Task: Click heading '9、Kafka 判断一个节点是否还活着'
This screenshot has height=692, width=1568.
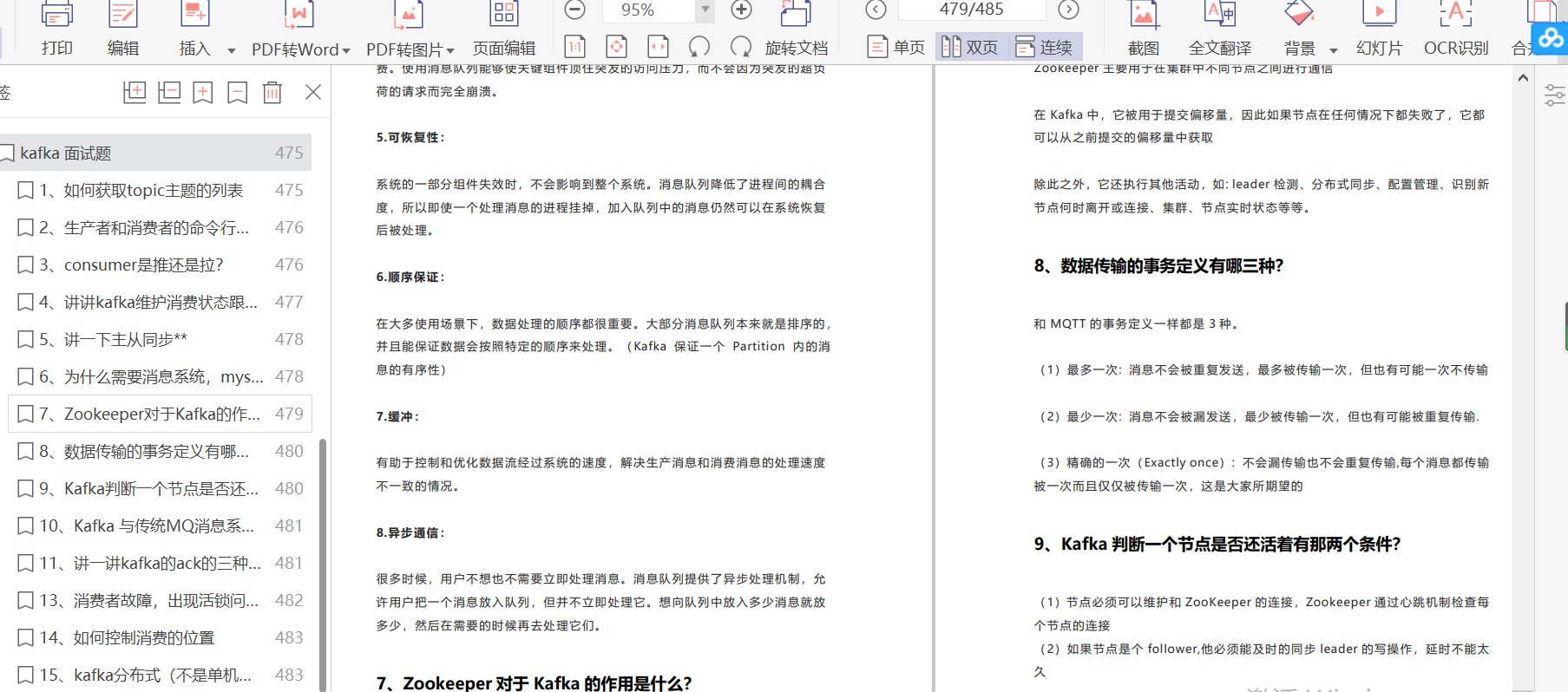Action: 1217,545
